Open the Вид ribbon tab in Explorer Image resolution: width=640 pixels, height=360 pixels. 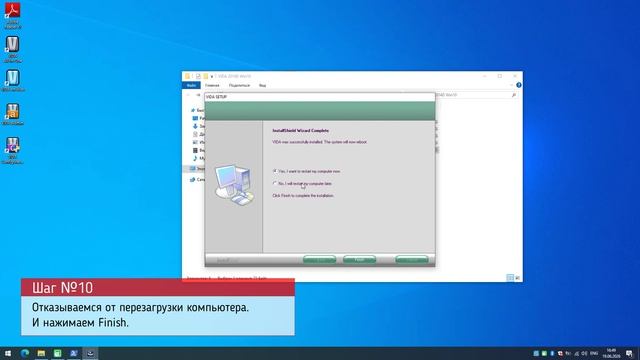tap(262, 85)
